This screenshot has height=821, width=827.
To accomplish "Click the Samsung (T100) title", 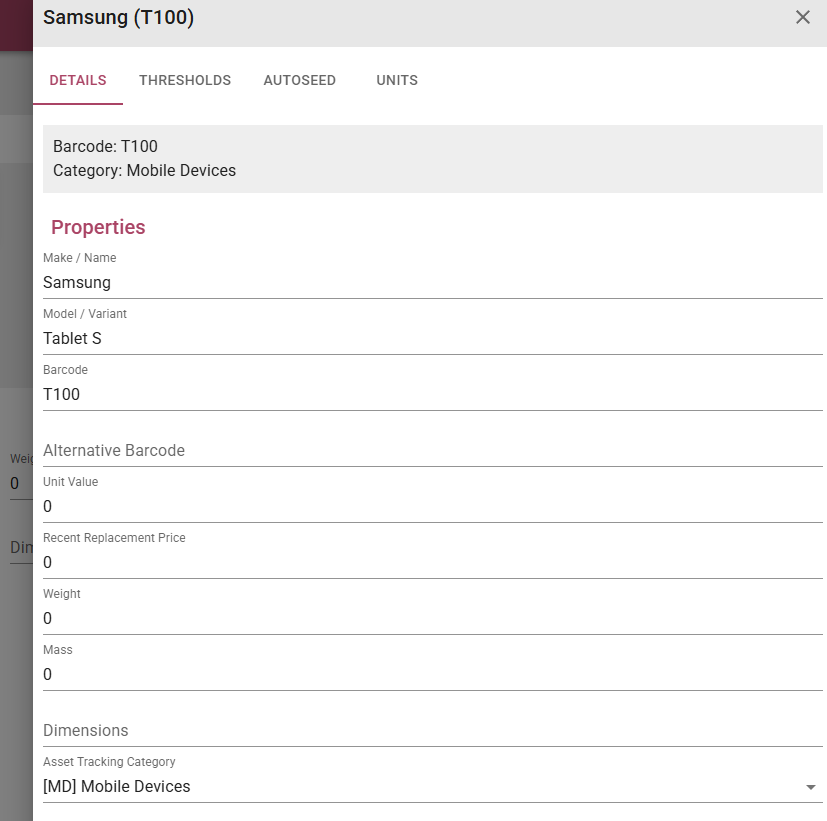I will tap(119, 17).
